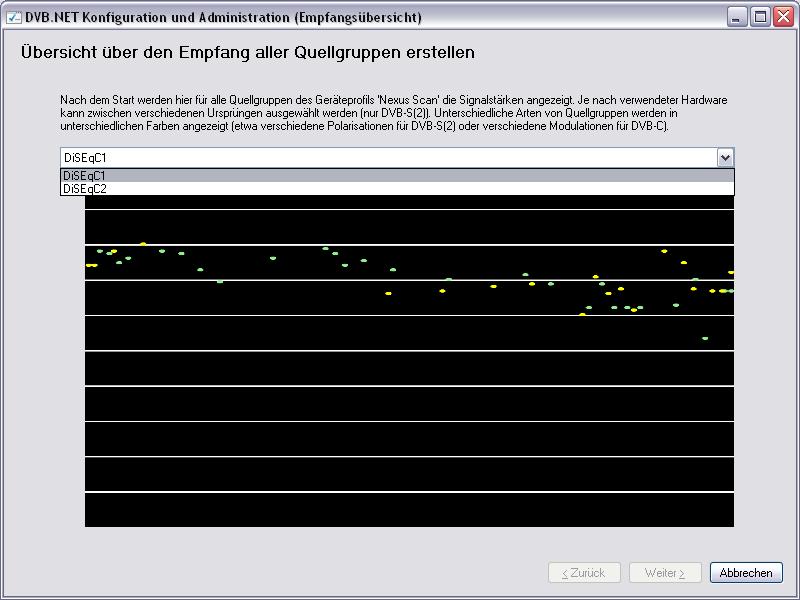Click the greyed-out Weiter button
This screenshot has height=600, width=800.
[665, 573]
